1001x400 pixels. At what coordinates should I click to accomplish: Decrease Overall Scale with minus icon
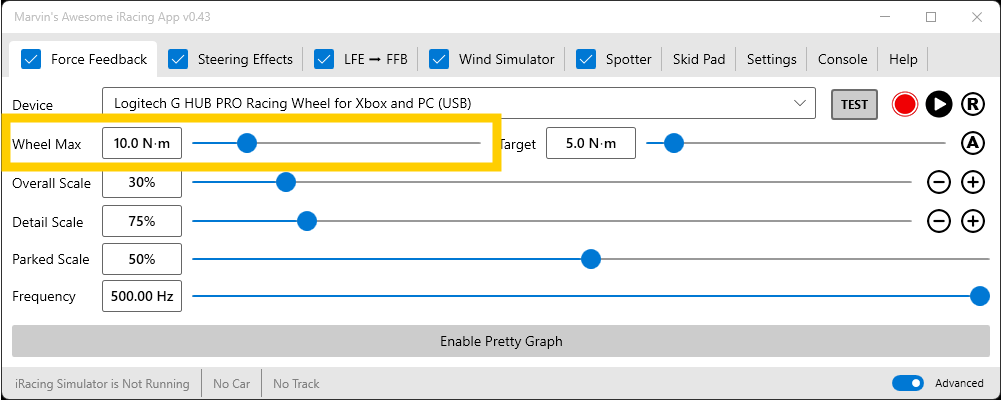(x=939, y=182)
